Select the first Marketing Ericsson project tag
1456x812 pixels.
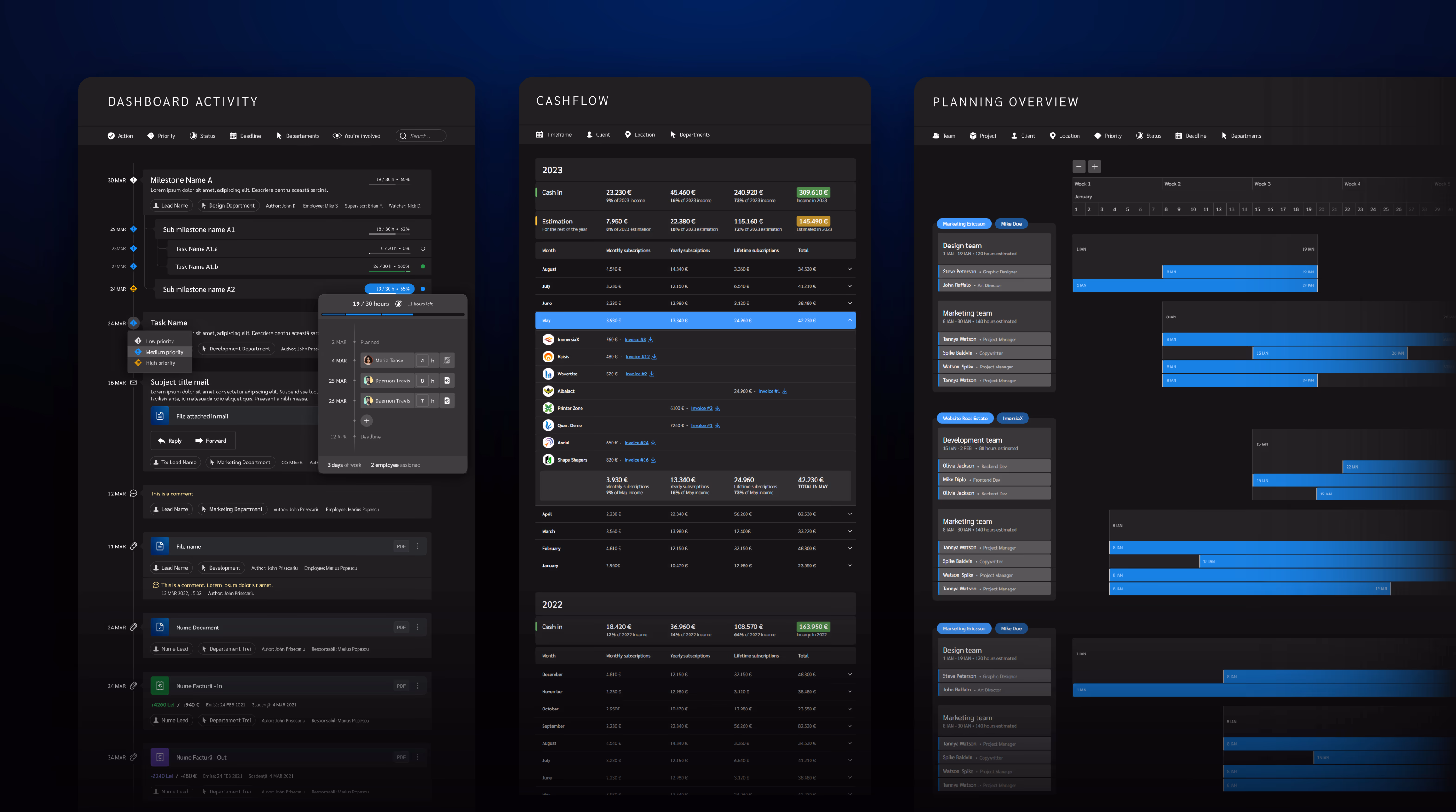click(964, 224)
